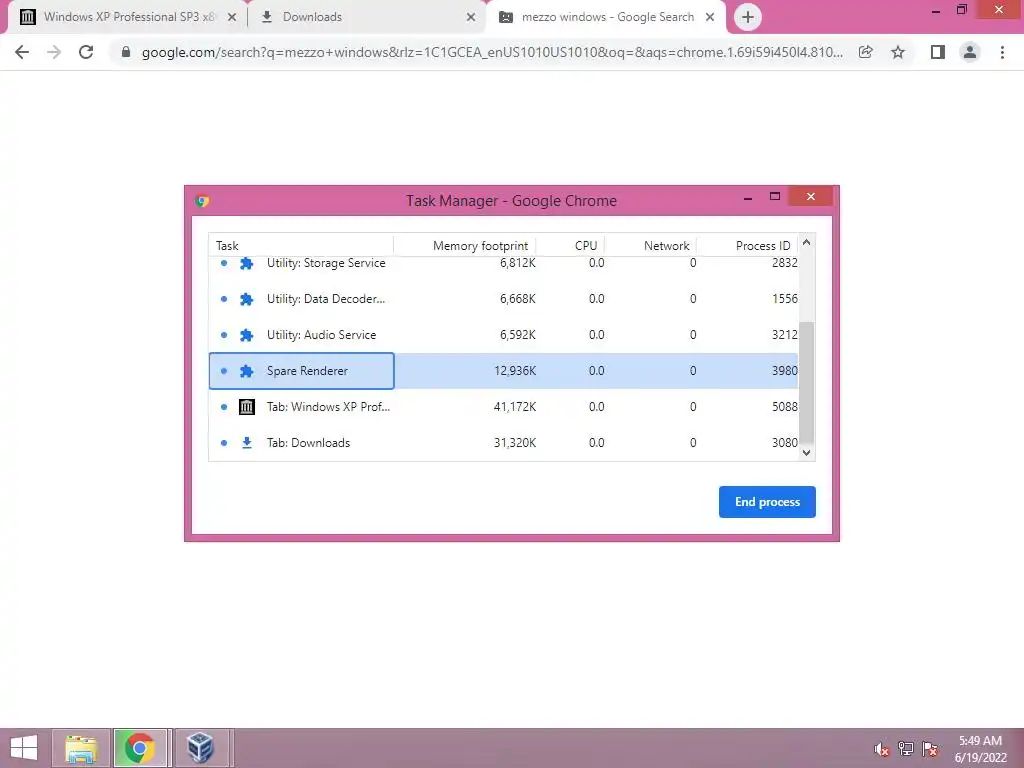
Task: Close the Downloads tab
Action: 471,18
